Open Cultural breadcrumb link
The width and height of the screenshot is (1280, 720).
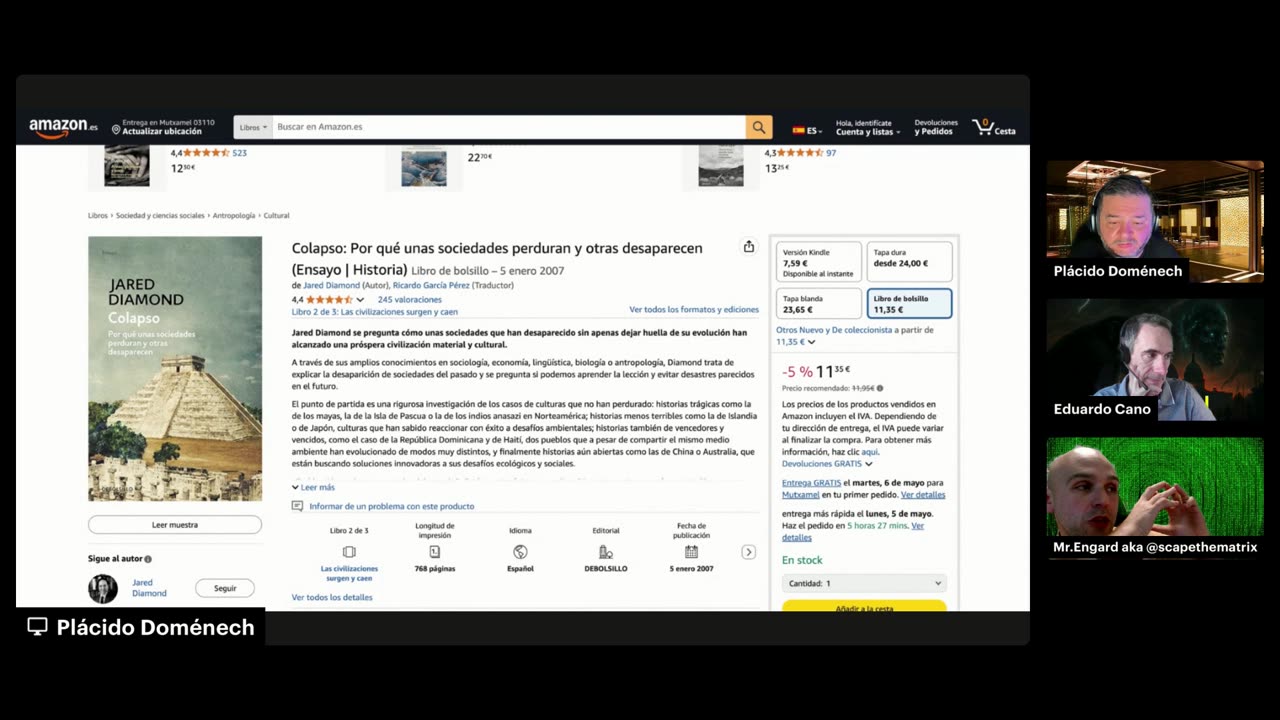coord(276,215)
